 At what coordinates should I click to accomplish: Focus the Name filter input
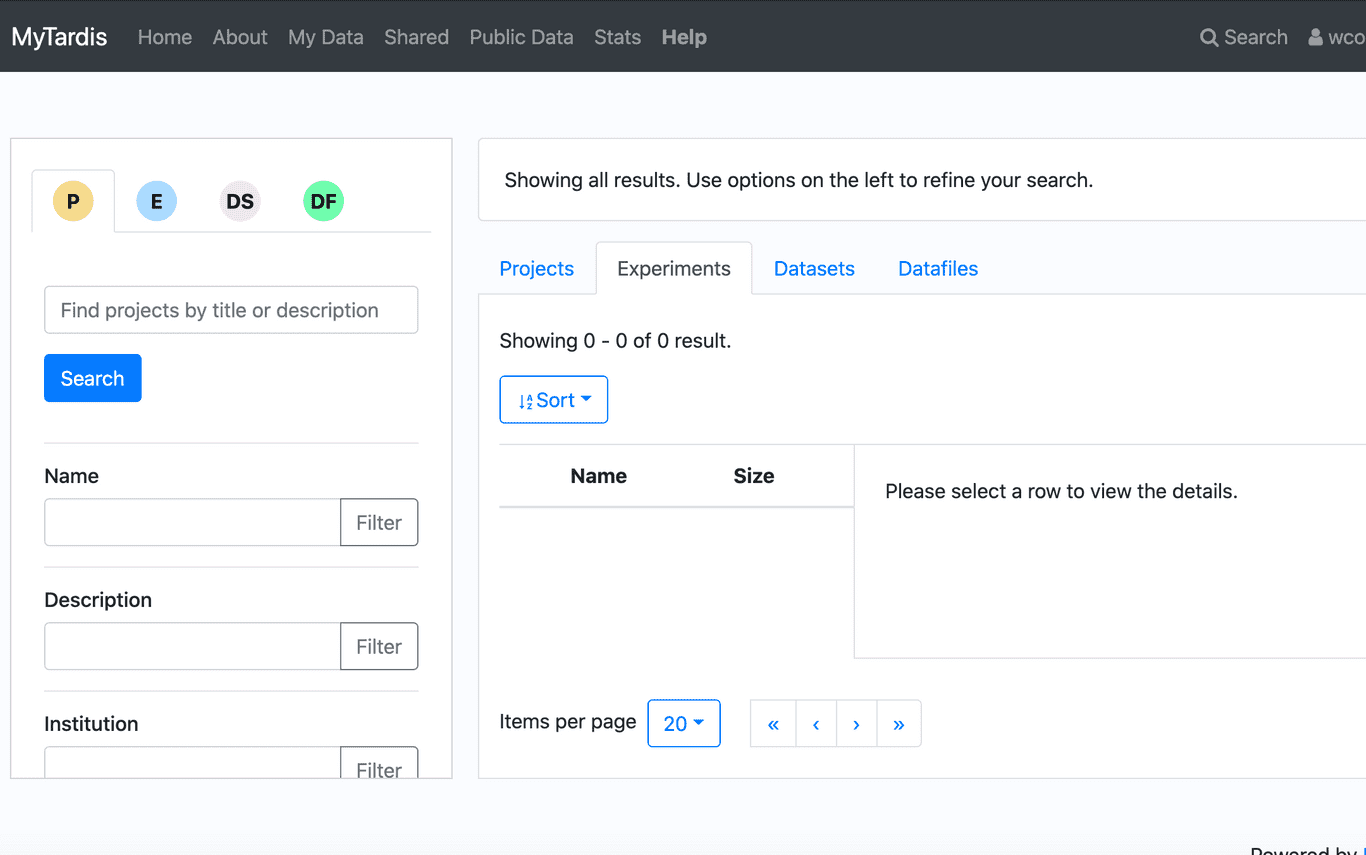(192, 522)
